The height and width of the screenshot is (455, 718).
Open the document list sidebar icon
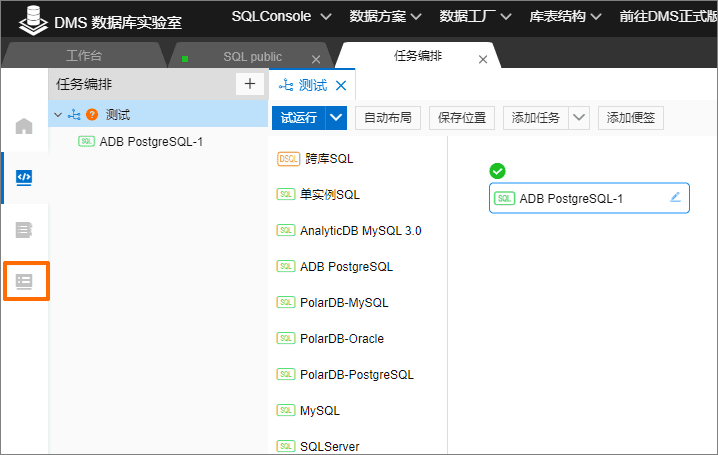coord(24,230)
